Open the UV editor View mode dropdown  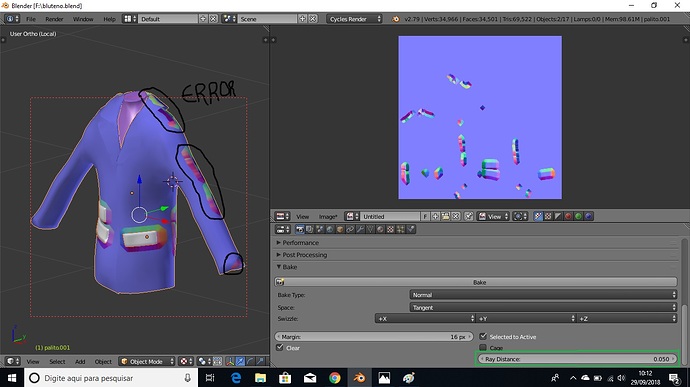(494, 216)
